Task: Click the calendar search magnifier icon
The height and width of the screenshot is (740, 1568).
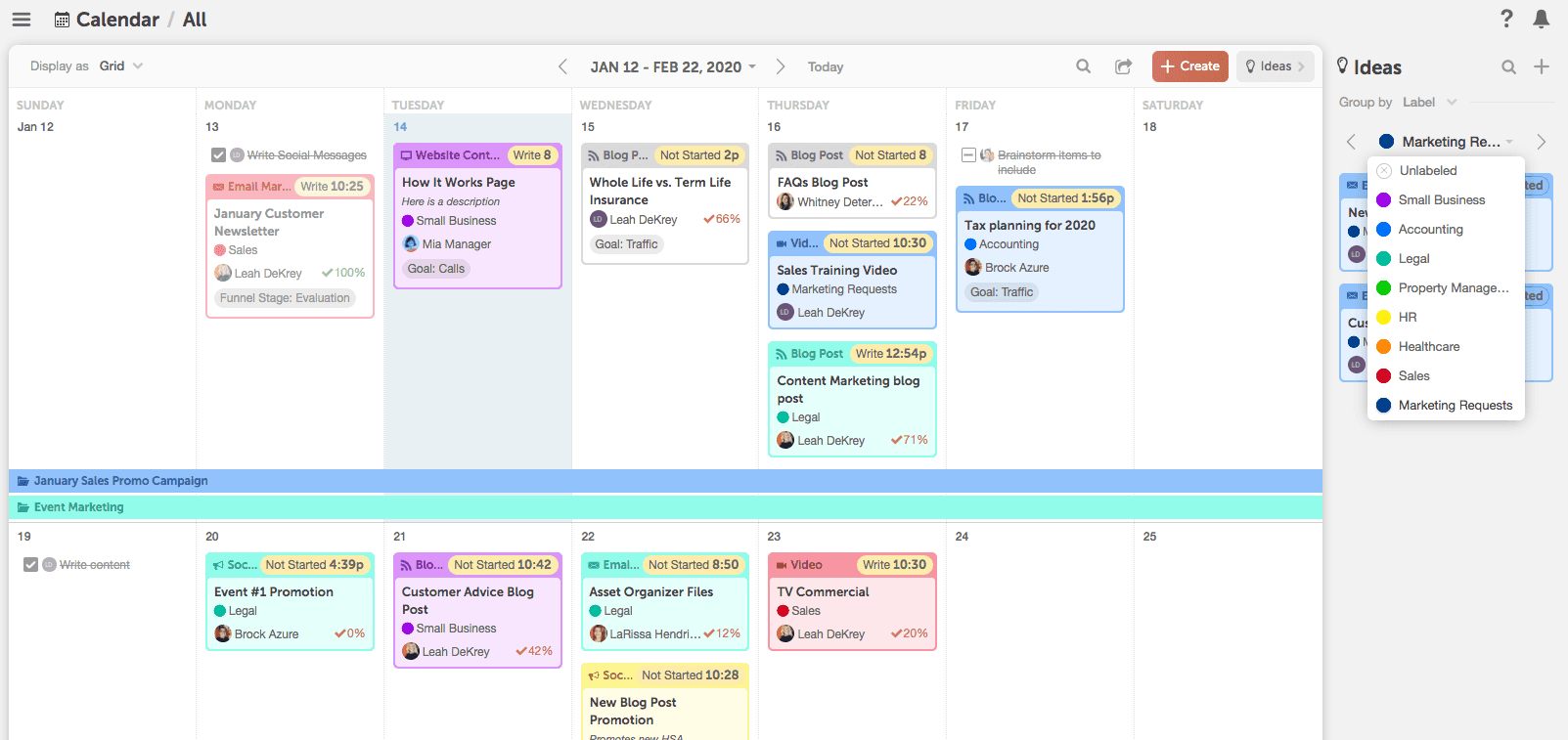Action: click(x=1083, y=66)
